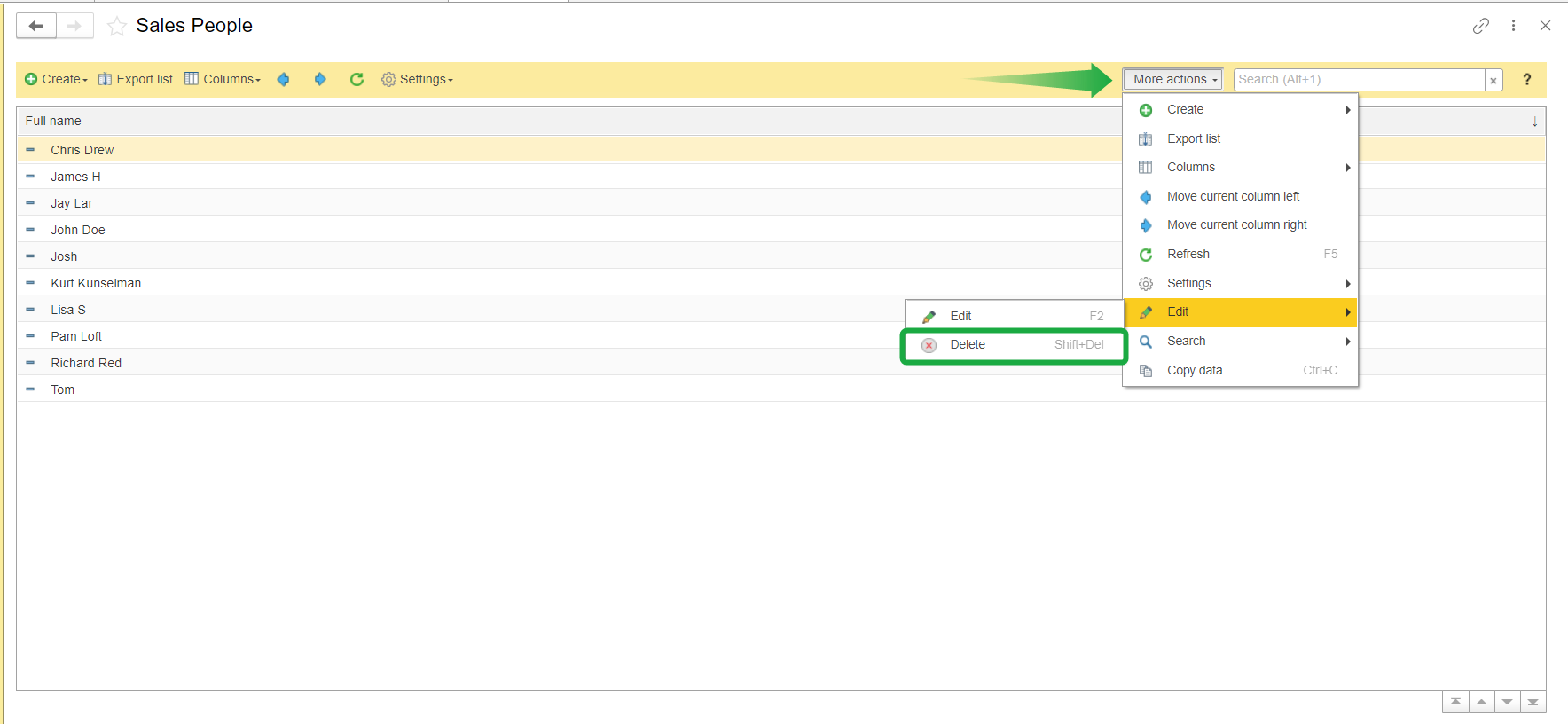Click Export list button in toolbar

(x=136, y=80)
